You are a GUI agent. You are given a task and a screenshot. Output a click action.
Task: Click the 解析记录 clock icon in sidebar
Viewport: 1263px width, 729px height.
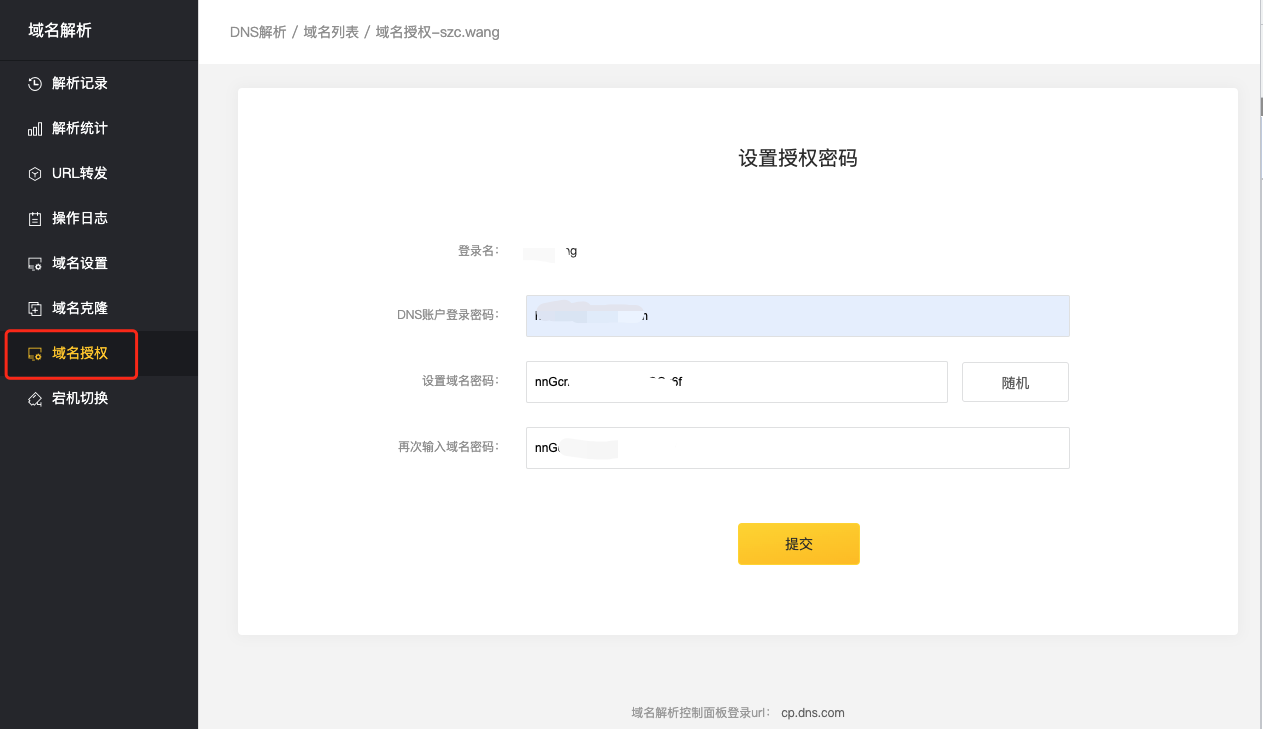34,84
